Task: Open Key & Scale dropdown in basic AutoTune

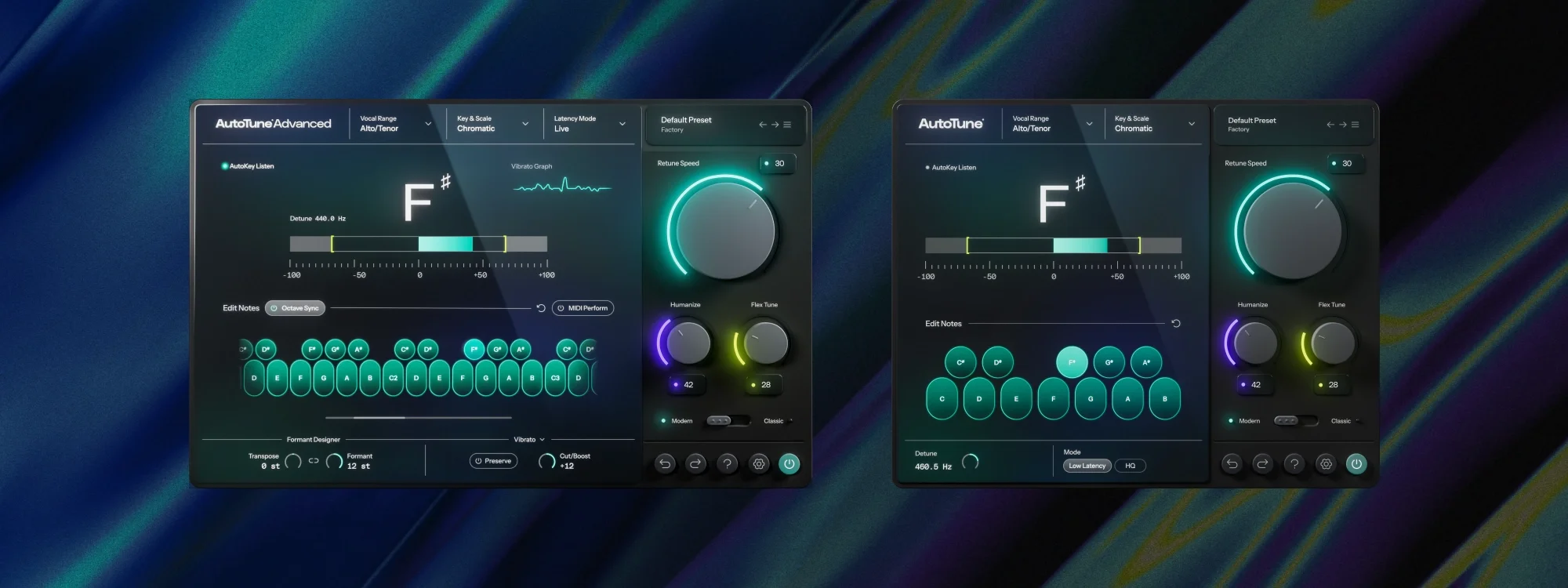Action: point(1154,124)
